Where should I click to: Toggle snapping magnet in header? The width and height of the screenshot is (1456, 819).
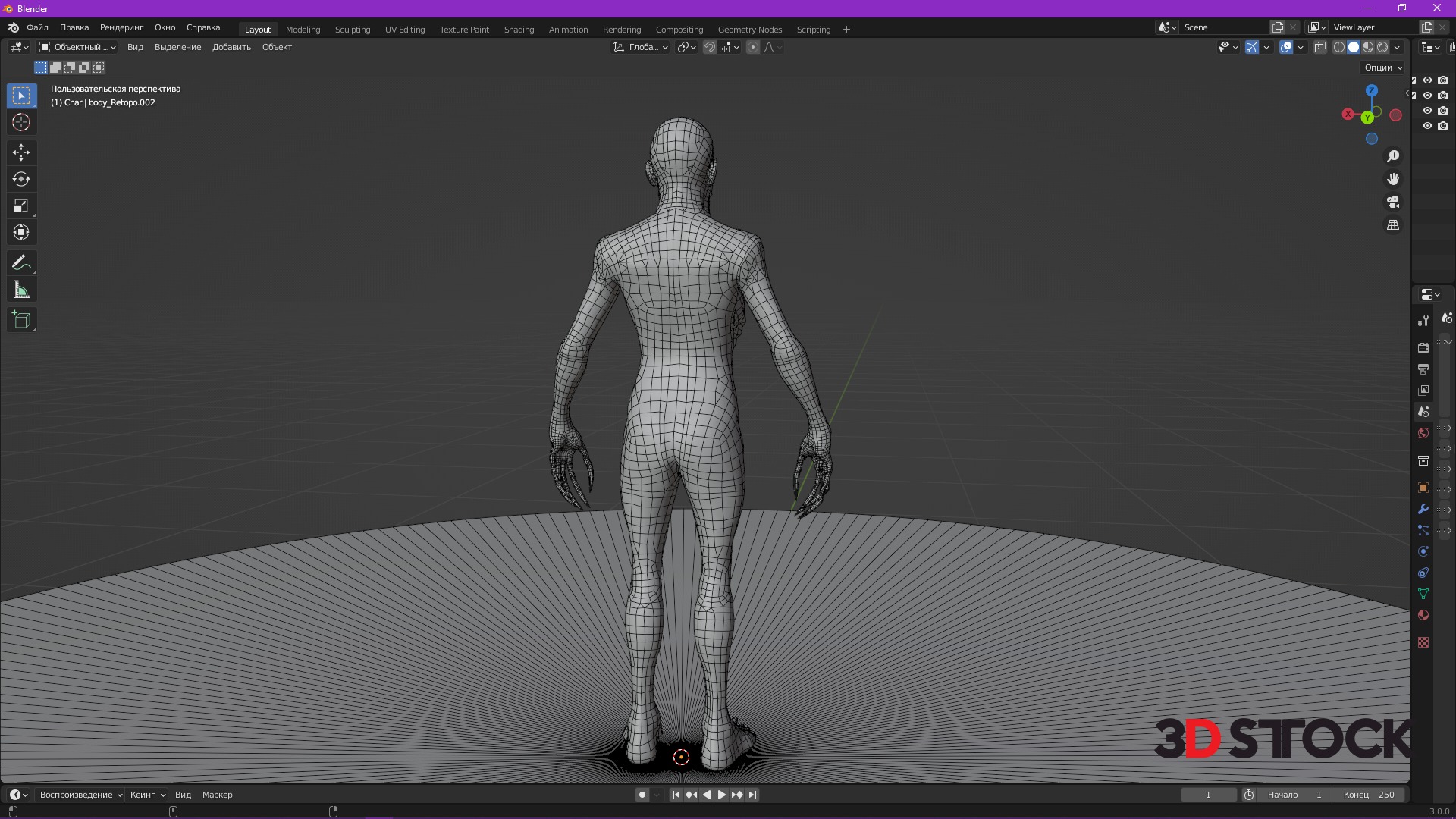point(709,47)
